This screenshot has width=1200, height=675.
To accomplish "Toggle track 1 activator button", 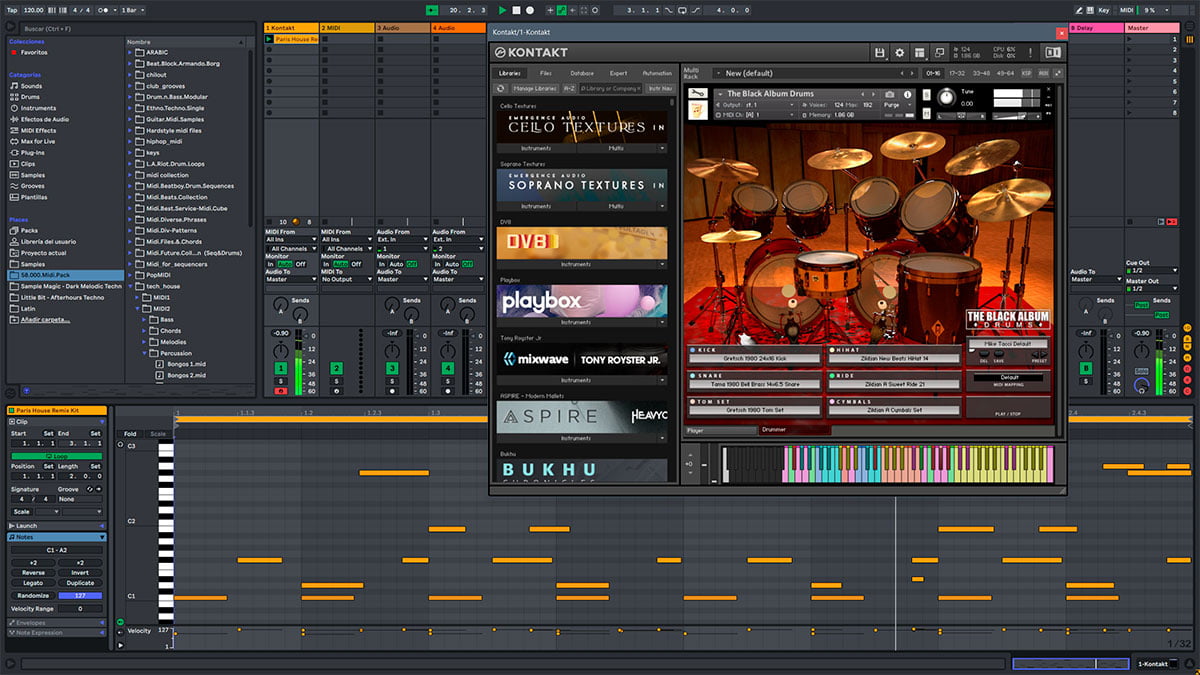I will [281, 369].
